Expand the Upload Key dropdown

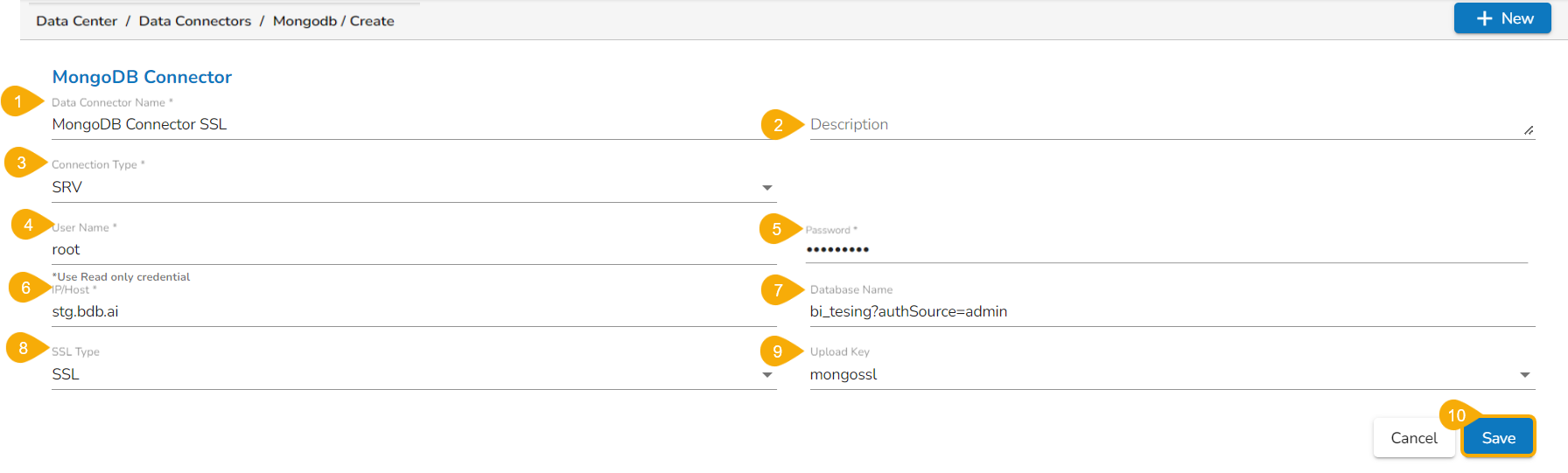1524,374
